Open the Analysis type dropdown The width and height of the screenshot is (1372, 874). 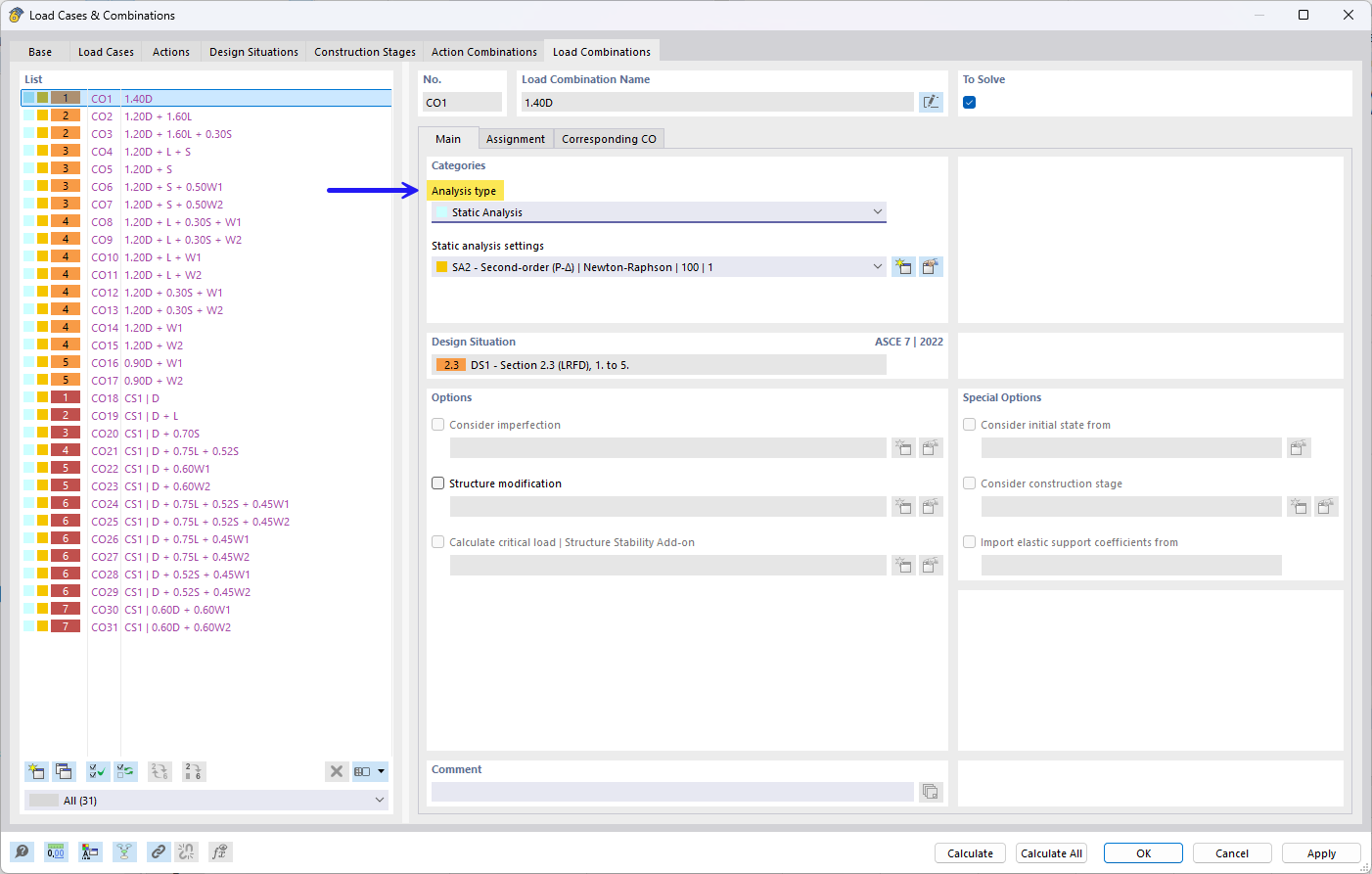(659, 212)
